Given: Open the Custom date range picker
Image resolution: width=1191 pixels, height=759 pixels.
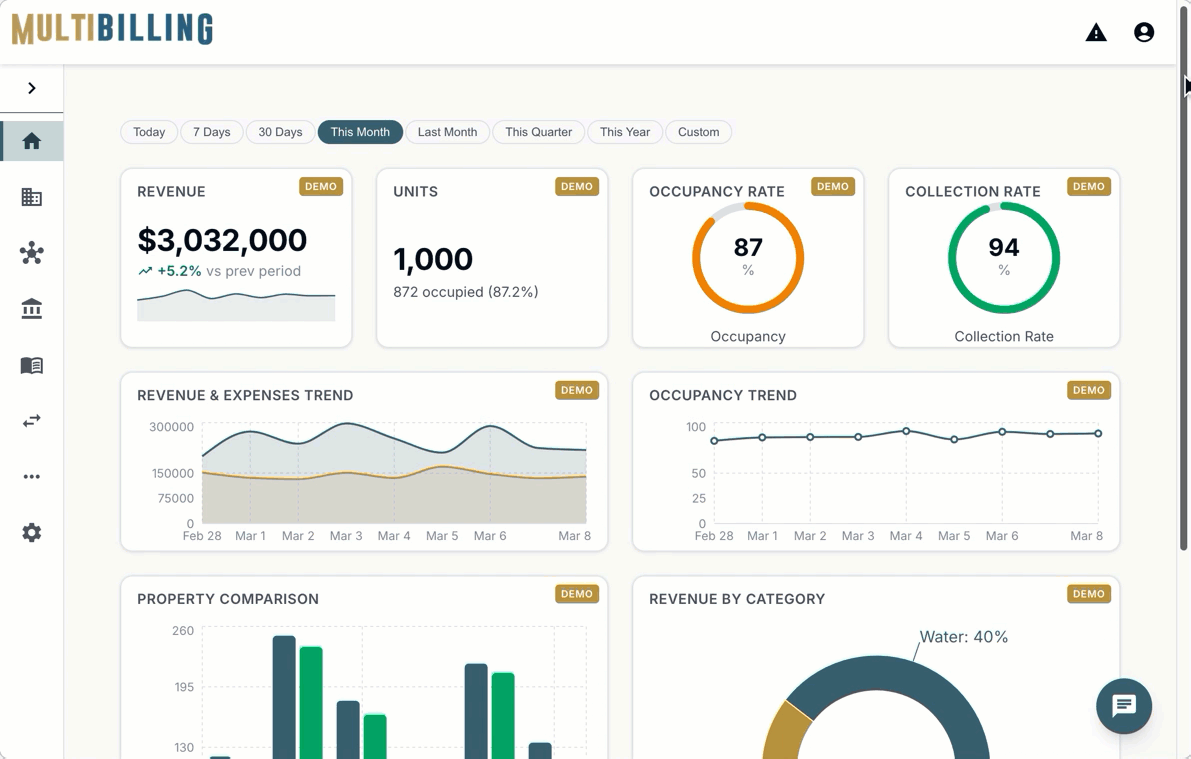Looking at the screenshot, I should click(698, 132).
